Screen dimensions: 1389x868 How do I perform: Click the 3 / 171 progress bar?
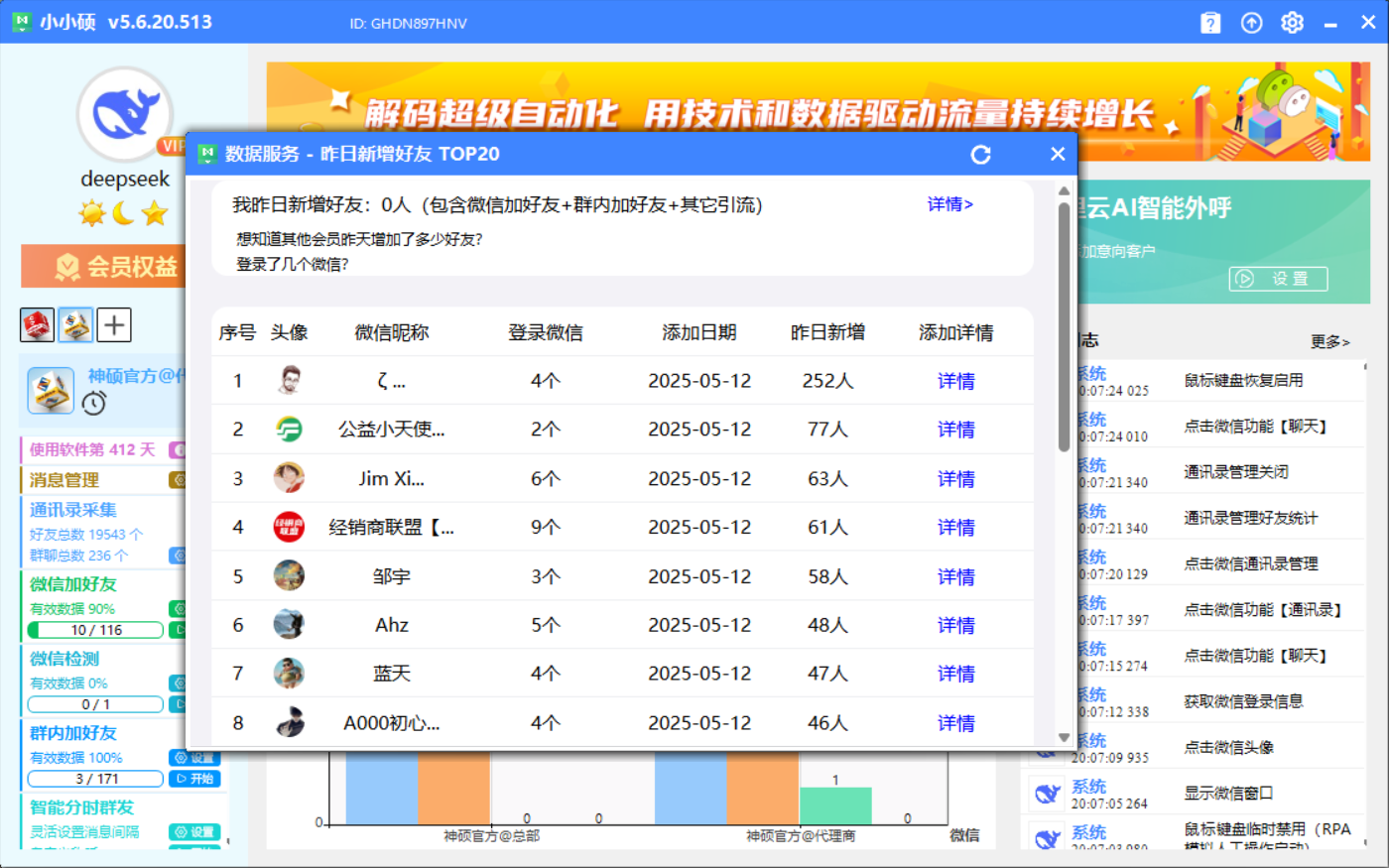point(96,779)
